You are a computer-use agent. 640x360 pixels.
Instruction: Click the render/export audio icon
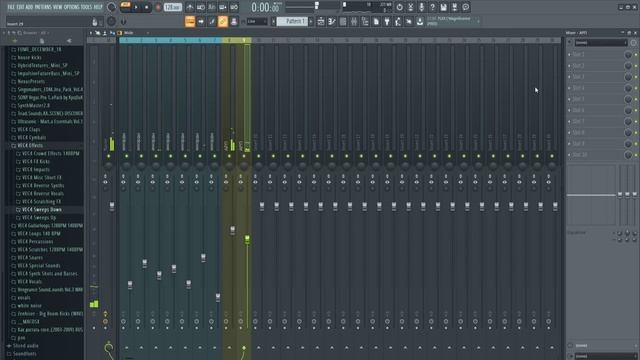click(x=454, y=7)
